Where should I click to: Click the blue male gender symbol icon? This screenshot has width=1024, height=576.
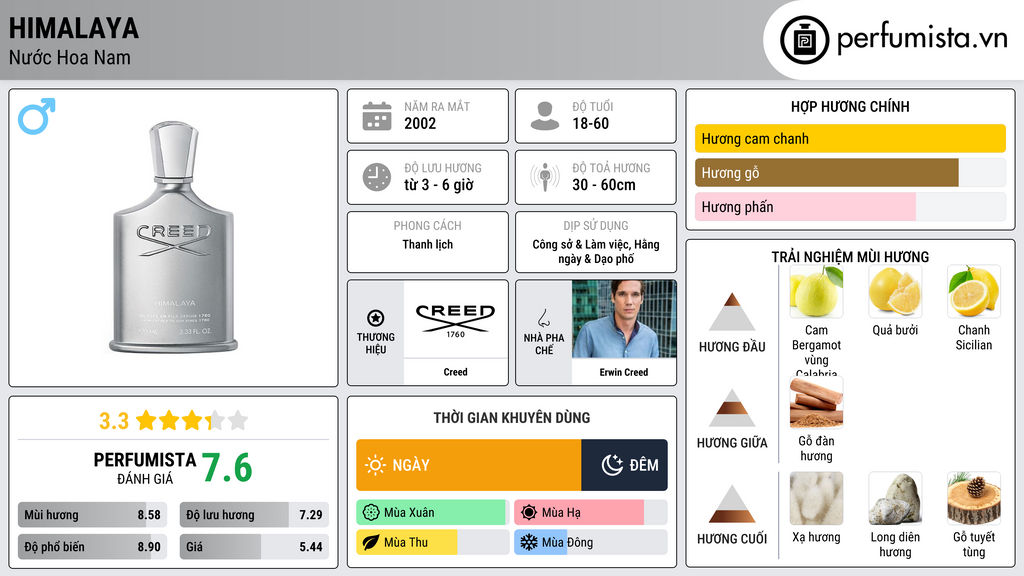click(37, 116)
